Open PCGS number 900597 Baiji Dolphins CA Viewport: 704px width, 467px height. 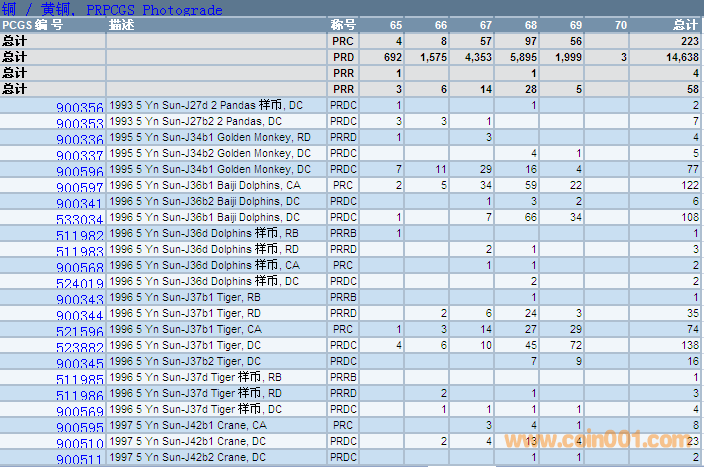point(78,188)
